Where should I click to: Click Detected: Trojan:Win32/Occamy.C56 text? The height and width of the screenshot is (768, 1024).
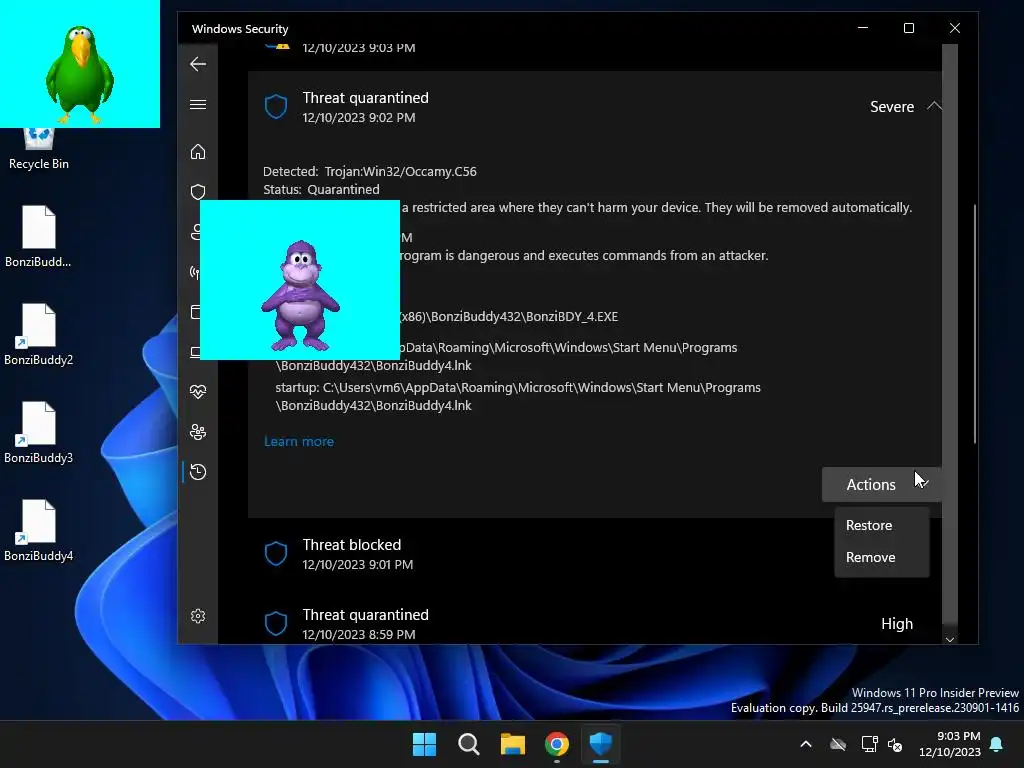pyautogui.click(x=370, y=172)
